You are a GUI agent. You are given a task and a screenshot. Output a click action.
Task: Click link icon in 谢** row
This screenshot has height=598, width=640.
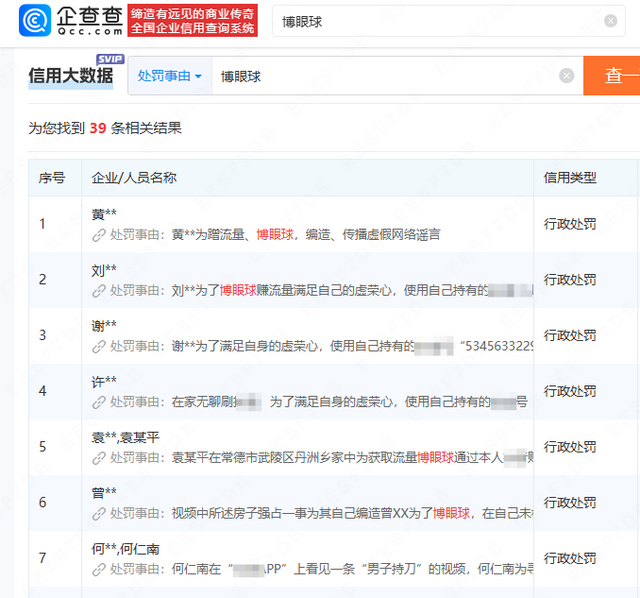[x=99, y=347]
